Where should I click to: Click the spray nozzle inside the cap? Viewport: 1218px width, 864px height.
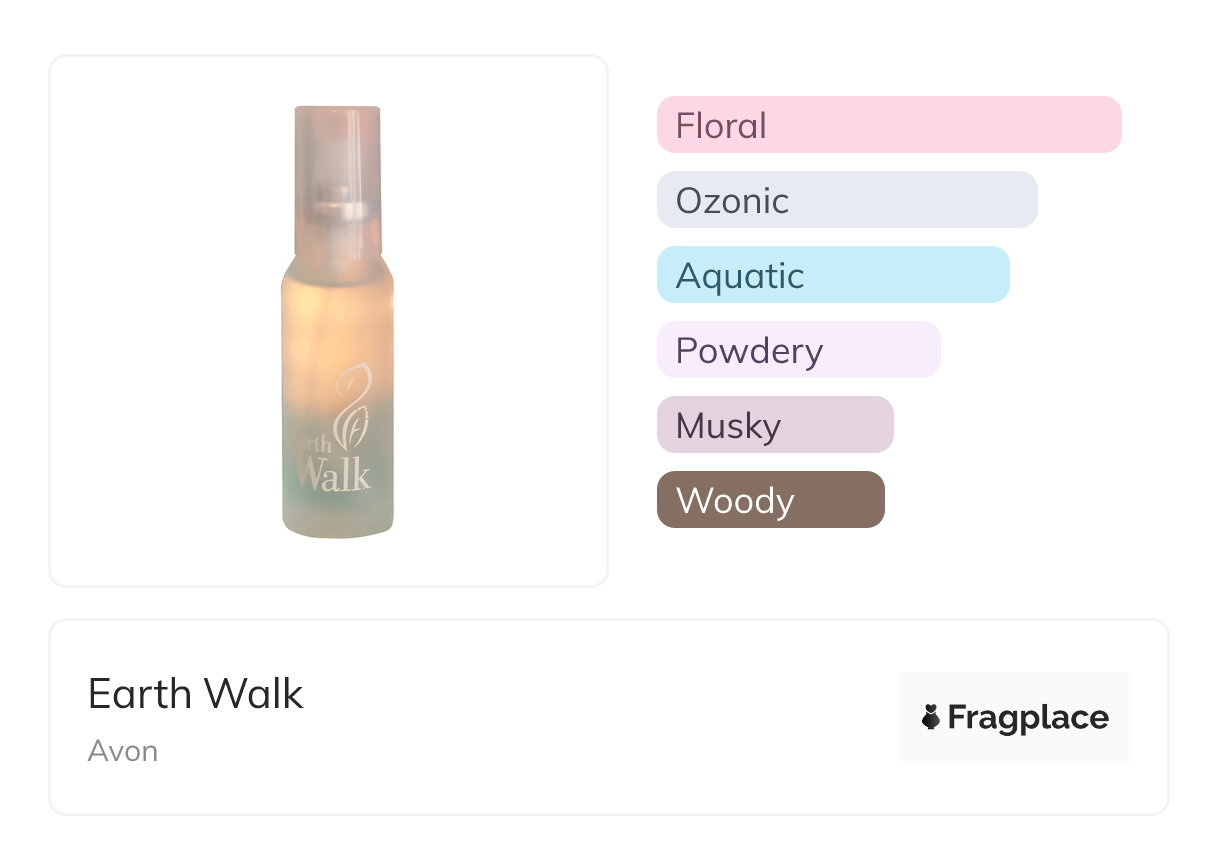[337, 208]
